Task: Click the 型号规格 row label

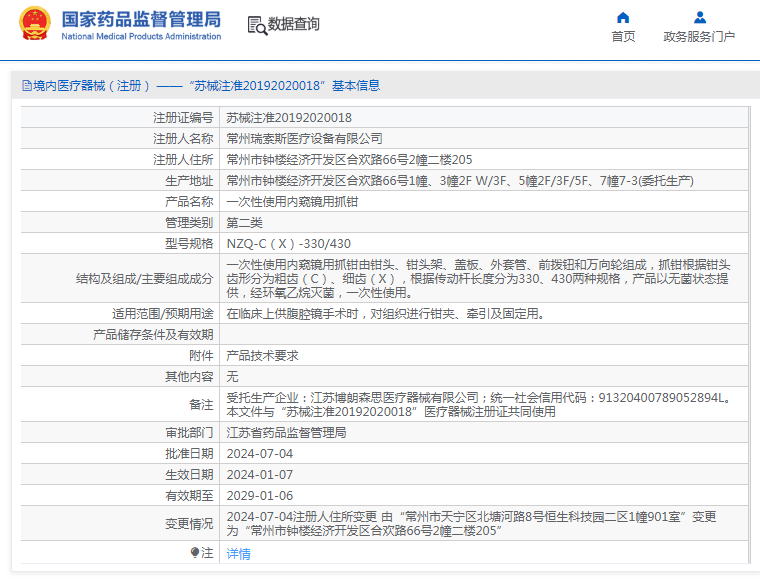Action: coord(189,244)
